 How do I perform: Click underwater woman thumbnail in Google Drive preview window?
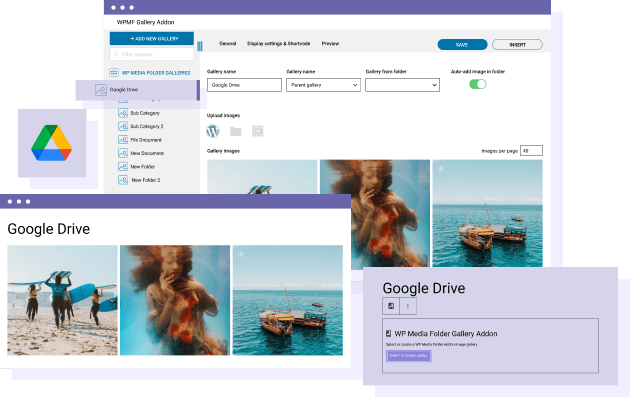(x=175, y=300)
